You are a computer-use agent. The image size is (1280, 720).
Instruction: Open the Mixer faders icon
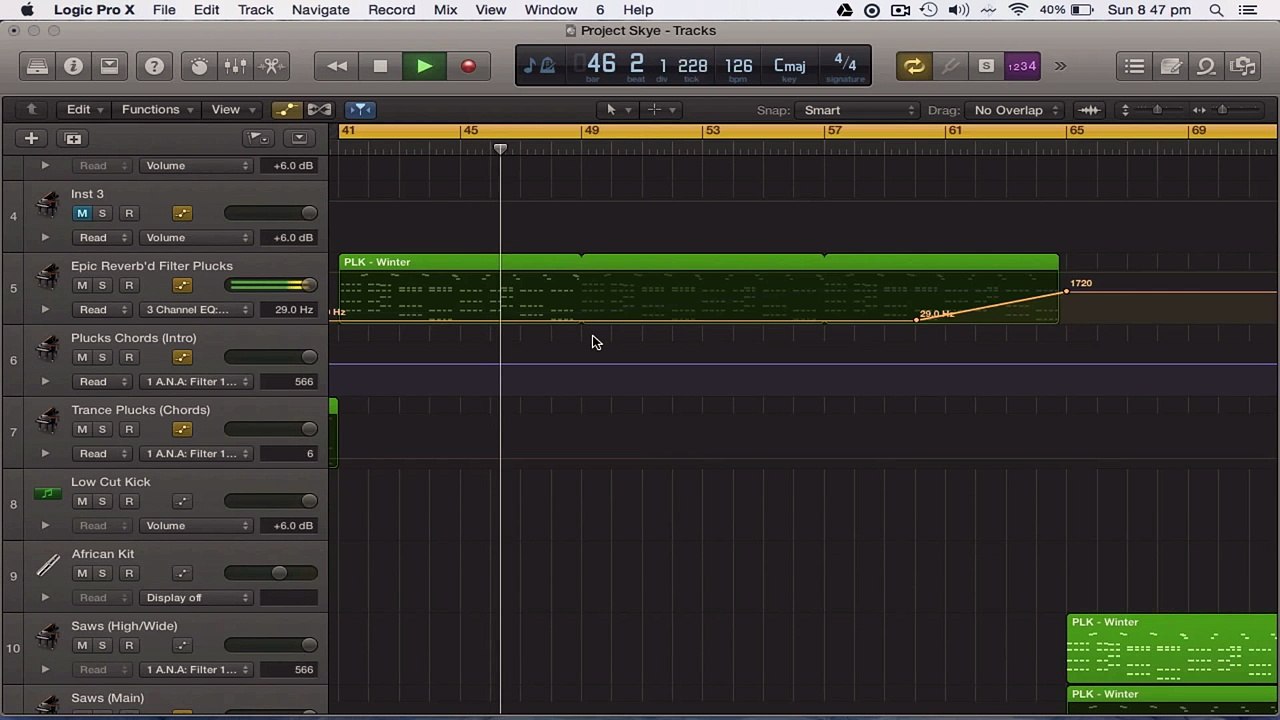point(235,66)
